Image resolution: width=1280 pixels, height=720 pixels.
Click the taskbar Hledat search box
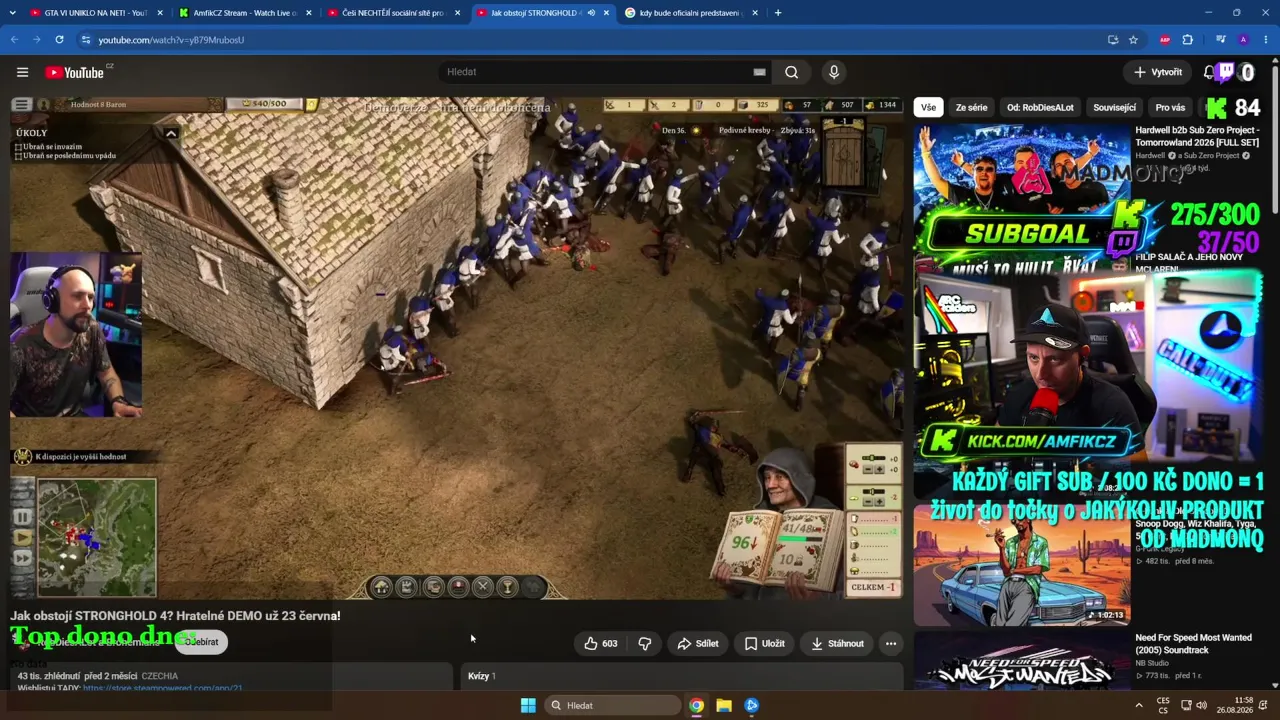coord(613,705)
